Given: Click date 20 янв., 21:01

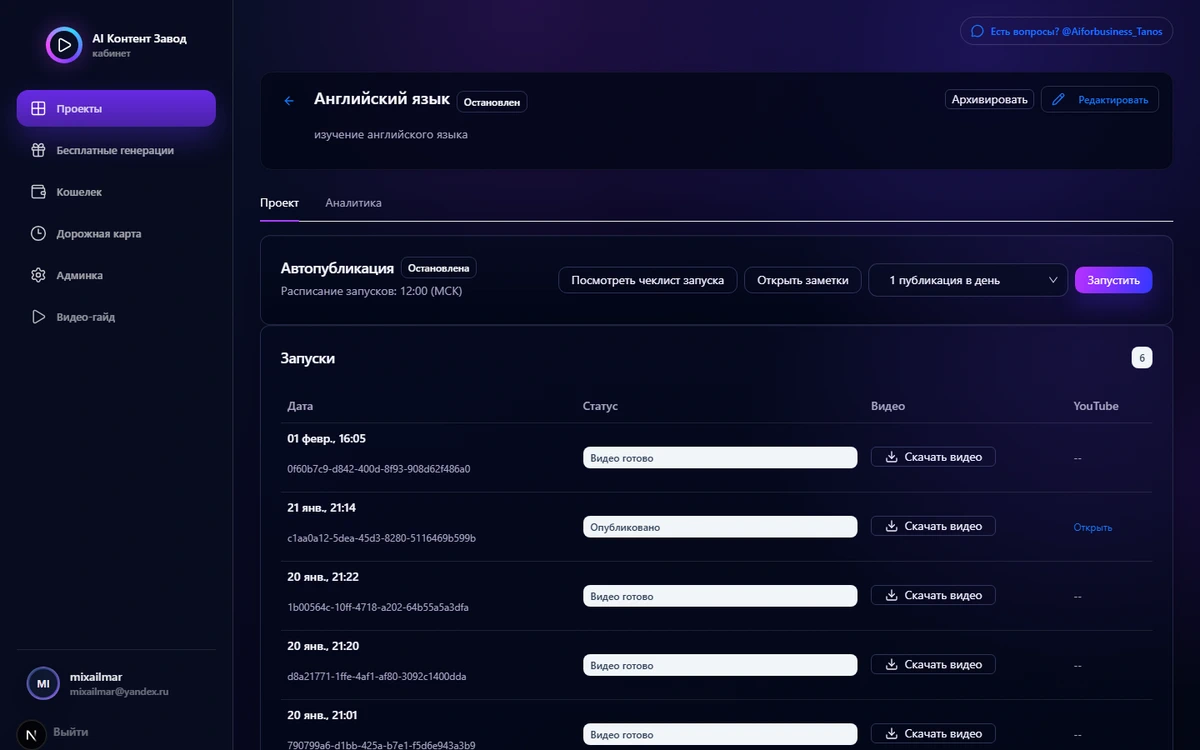Looking at the screenshot, I should [323, 715].
